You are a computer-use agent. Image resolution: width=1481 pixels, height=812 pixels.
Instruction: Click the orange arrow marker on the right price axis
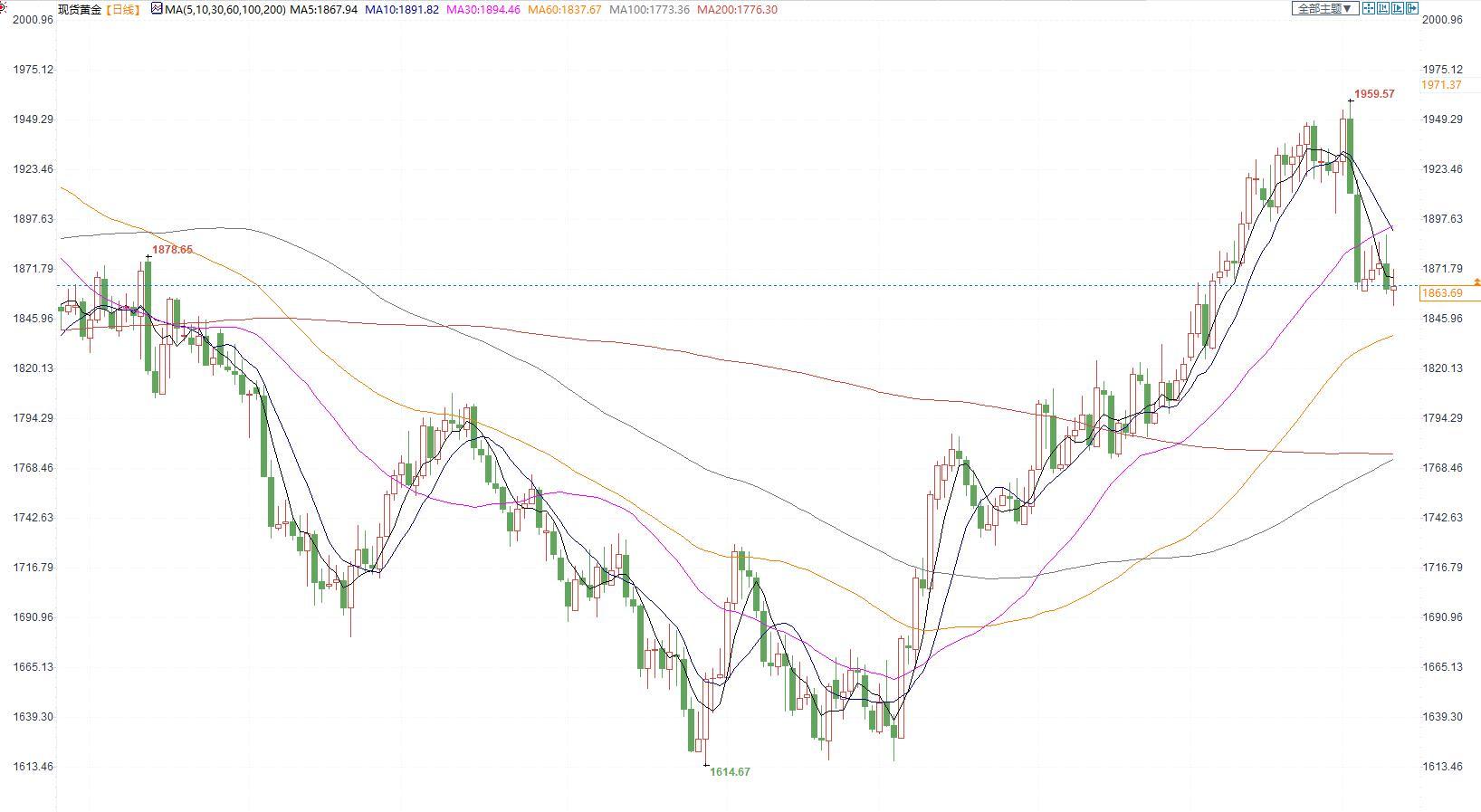[x=1476, y=283]
